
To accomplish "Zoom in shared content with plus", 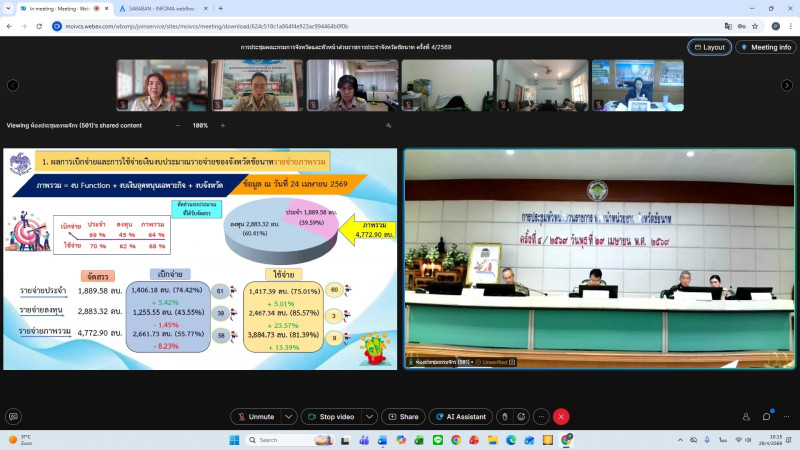I will point(223,126).
